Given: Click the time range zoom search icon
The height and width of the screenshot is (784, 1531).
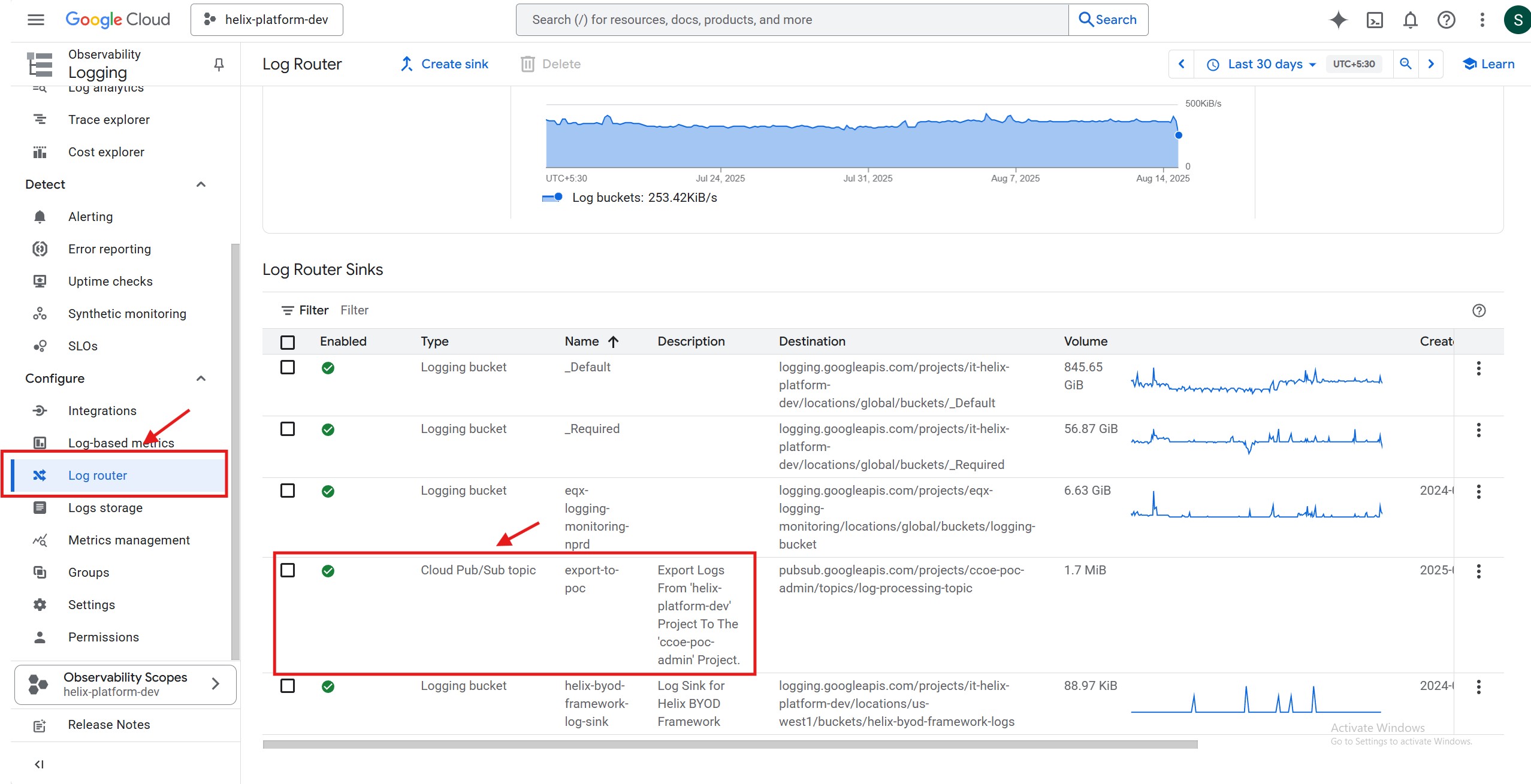Looking at the screenshot, I should pos(1405,64).
